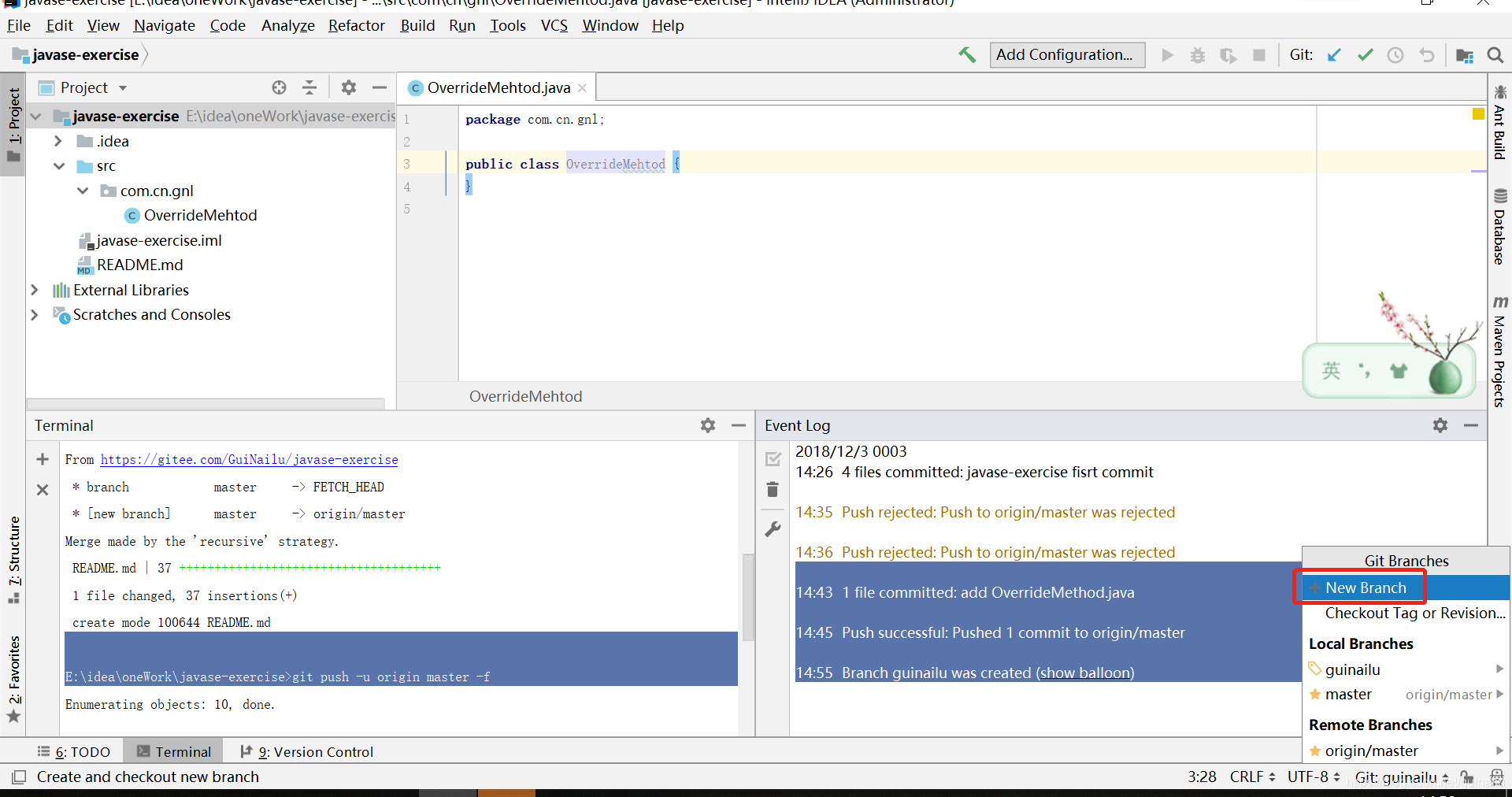Expand the .idea folder
Image resolution: width=1512 pixels, height=797 pixels.
point(58,141)
